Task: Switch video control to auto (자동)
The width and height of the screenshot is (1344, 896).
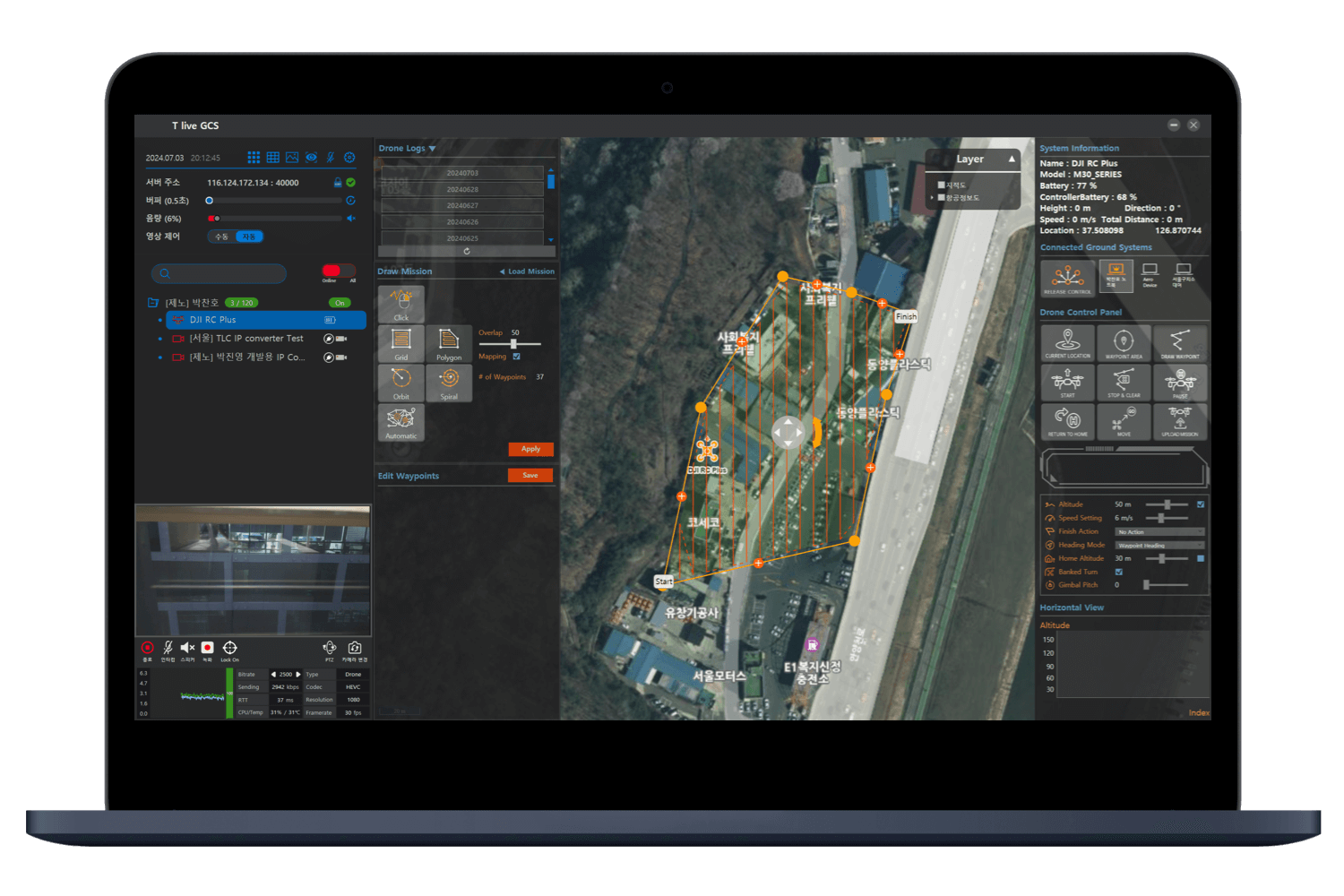Action: pyautogui.click(x=249, y=237)
